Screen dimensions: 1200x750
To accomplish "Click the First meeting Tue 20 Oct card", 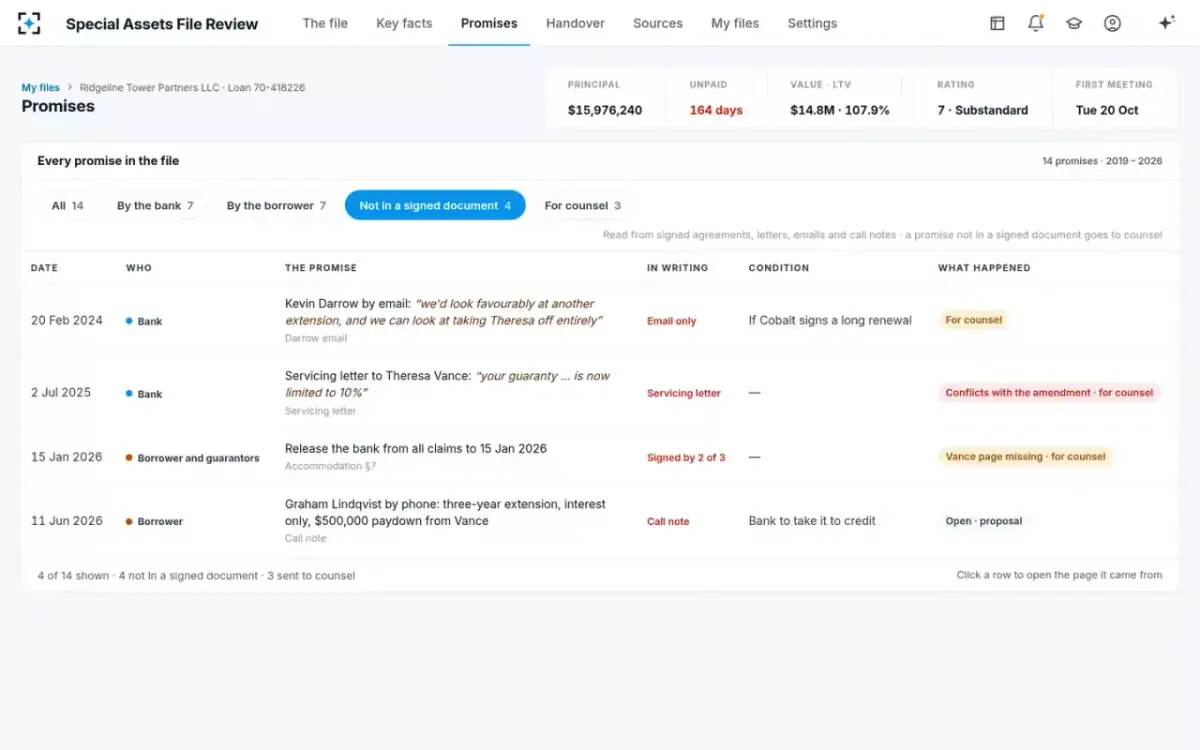I will pos(1114,98).
